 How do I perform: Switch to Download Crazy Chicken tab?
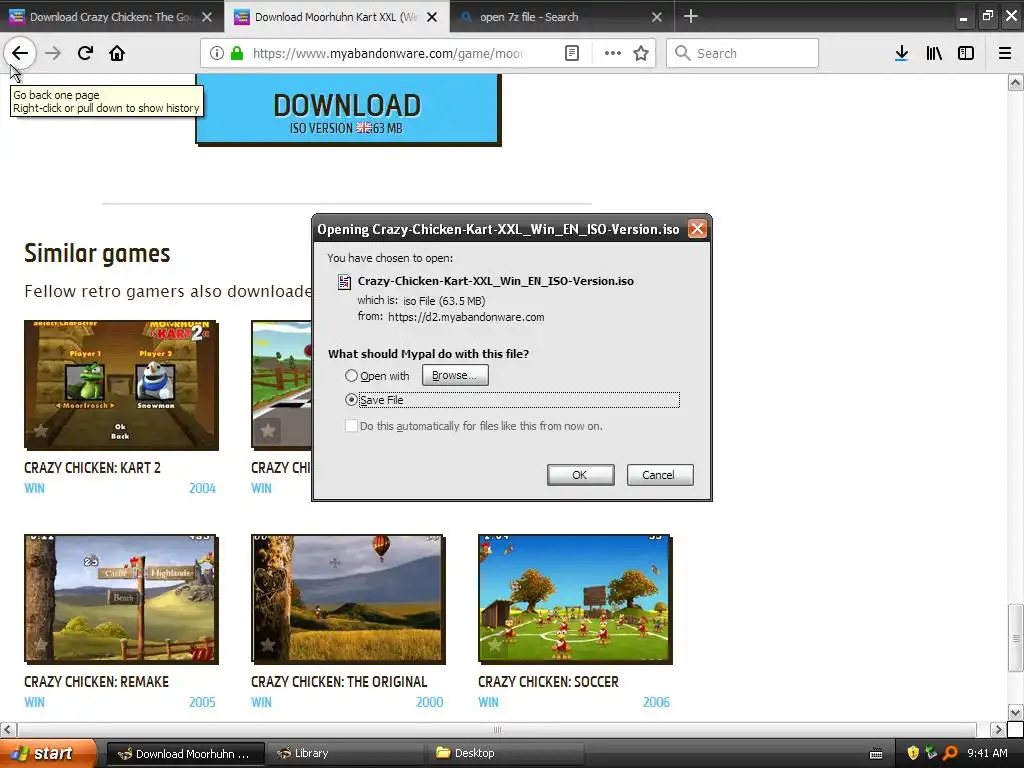click(111, 17)
